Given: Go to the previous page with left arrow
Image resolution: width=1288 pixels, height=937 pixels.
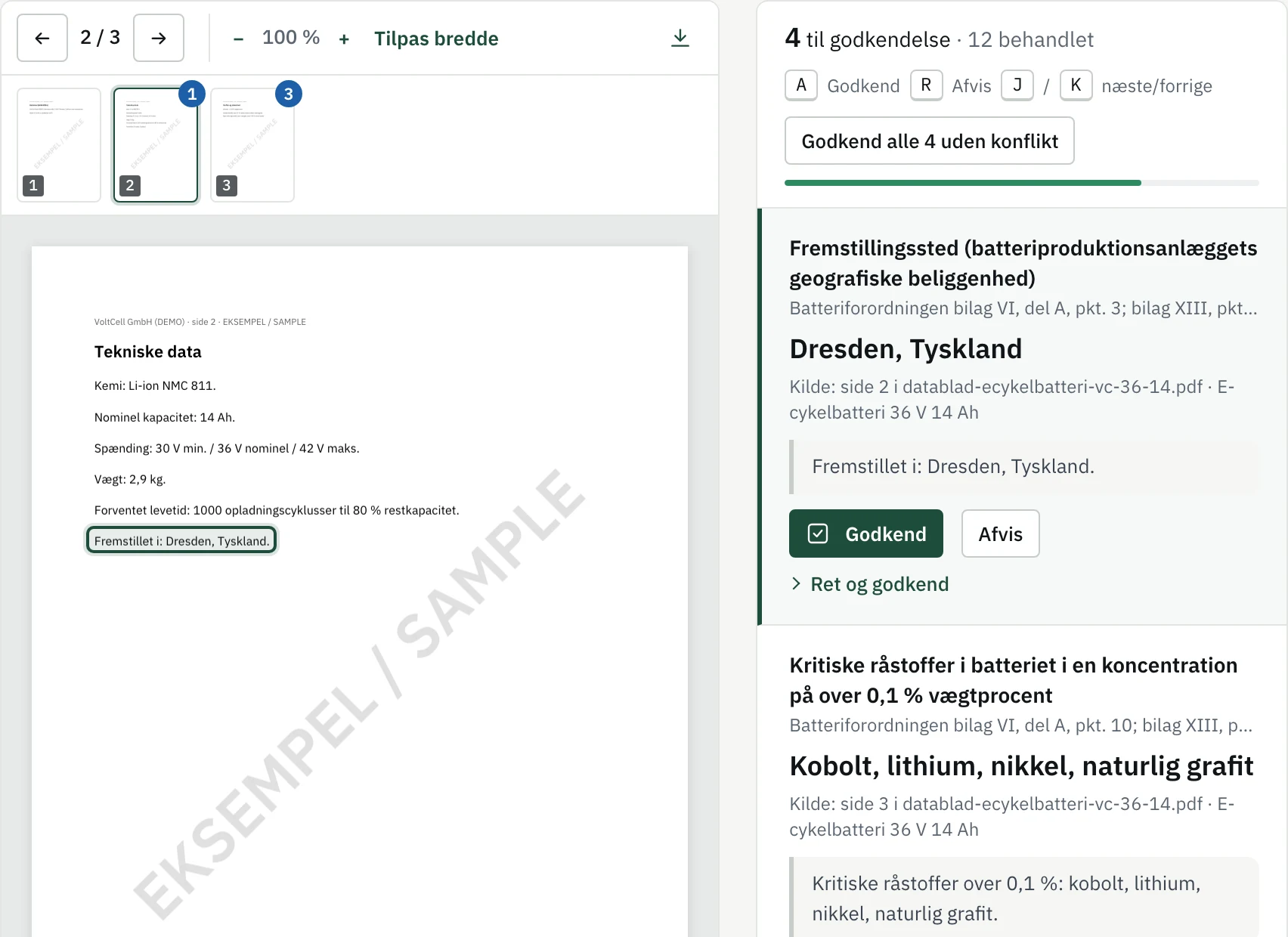Looking at the screenshot, I should [42, 38].
